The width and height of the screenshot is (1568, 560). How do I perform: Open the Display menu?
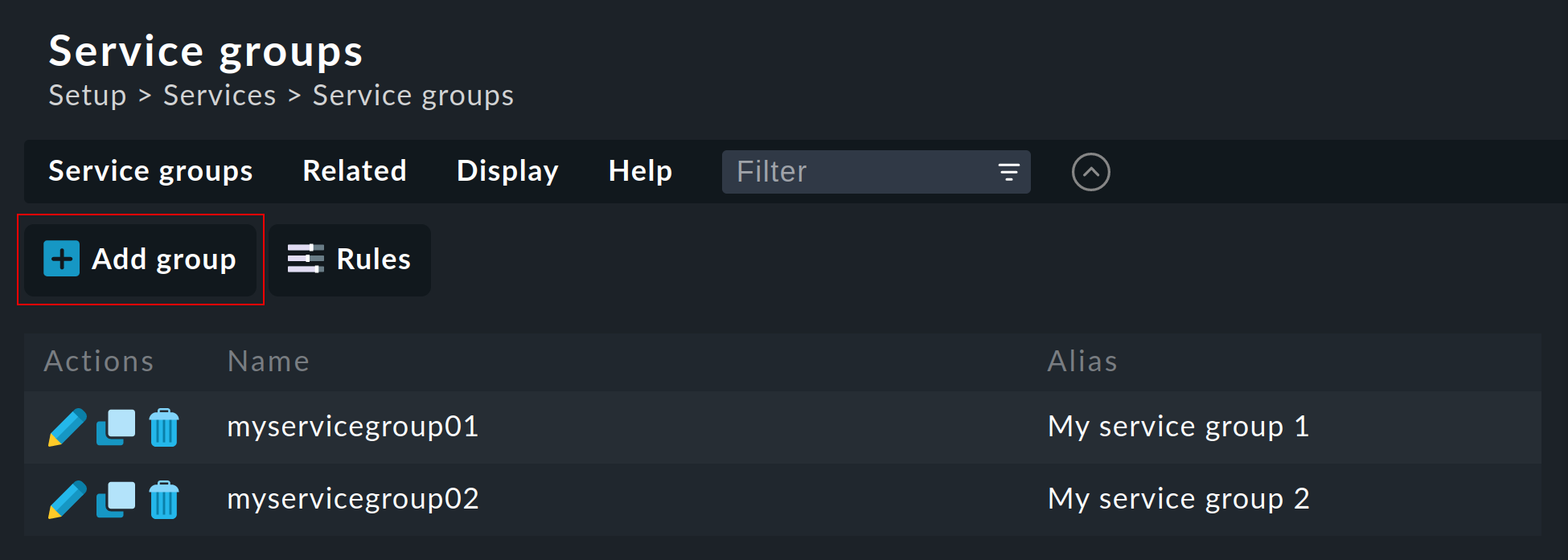pyautogui.click(x=507, y=171)
